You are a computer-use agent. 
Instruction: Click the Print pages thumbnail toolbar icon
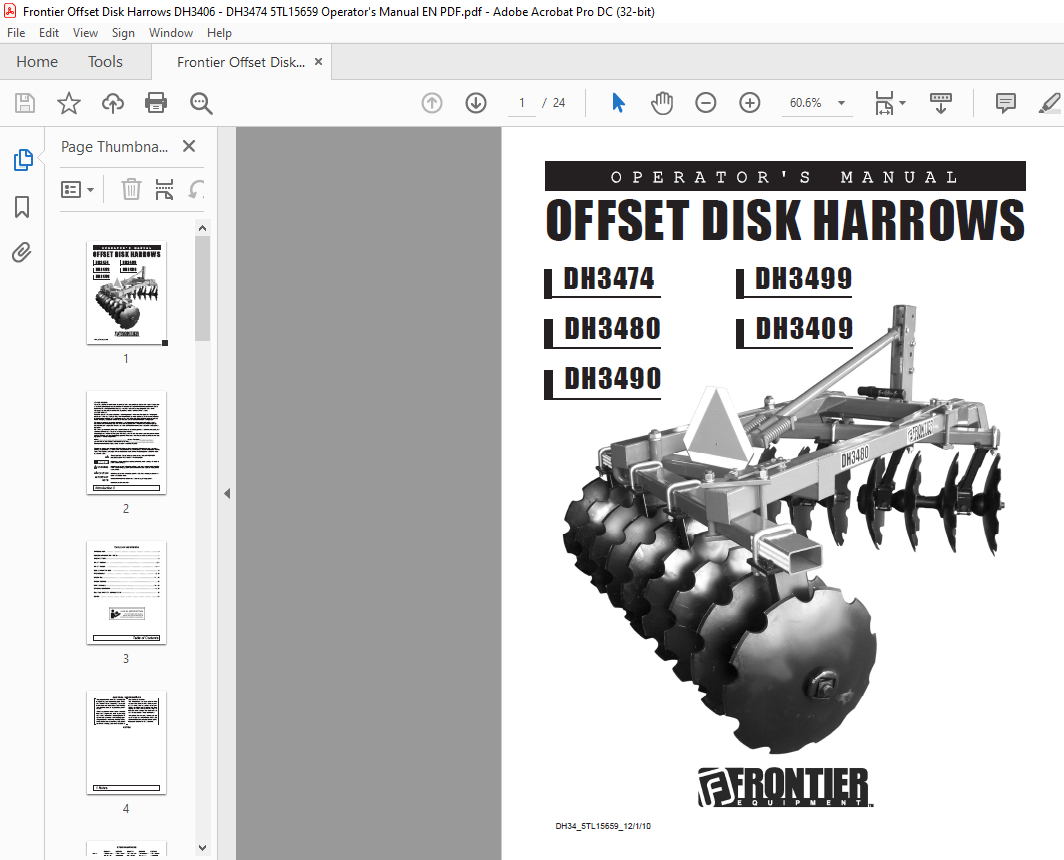(x=164, y=189)
